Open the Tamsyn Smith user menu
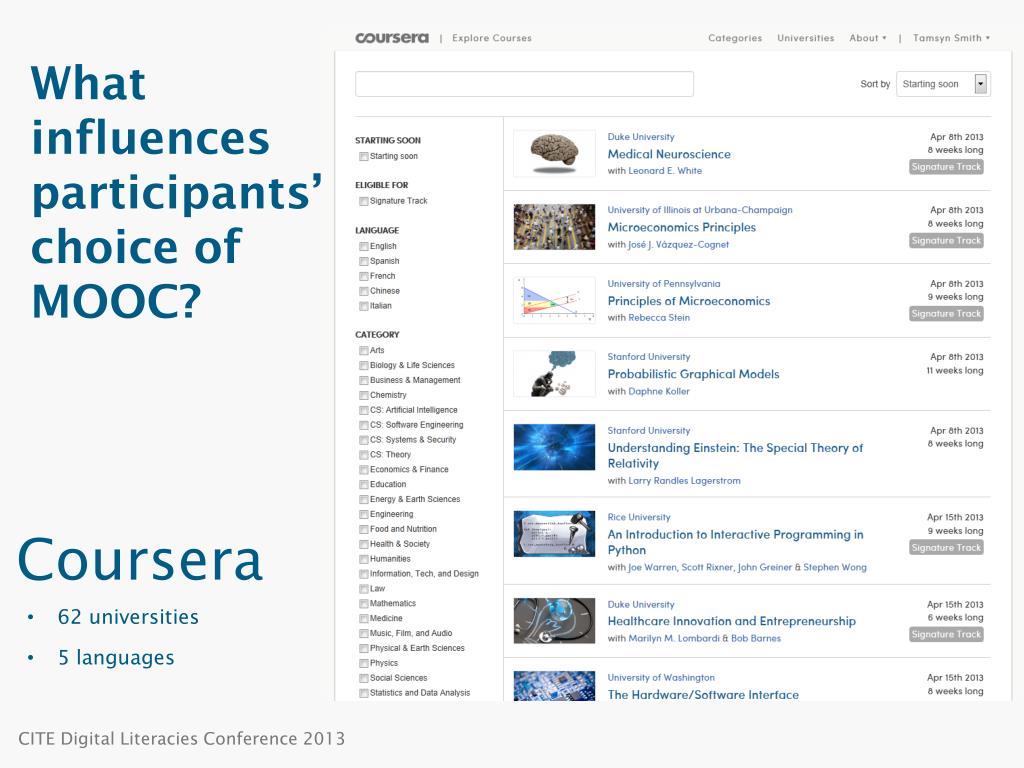Image resolution: width=1024 pixels, height=768 pixels. 951,38
